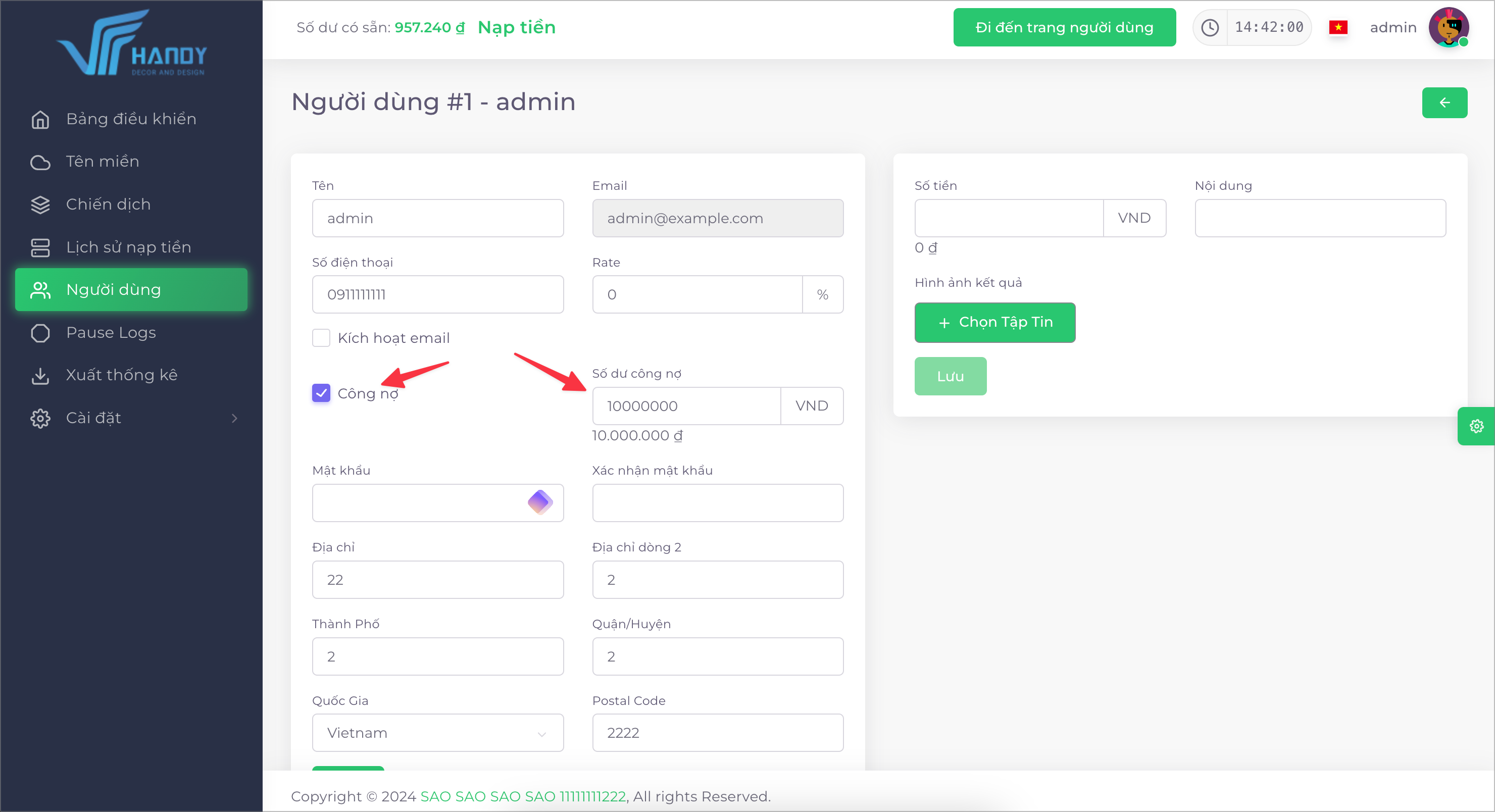
Task: Open Lịch sử nạp tiền menu item
Action: (x=131, y=247)
